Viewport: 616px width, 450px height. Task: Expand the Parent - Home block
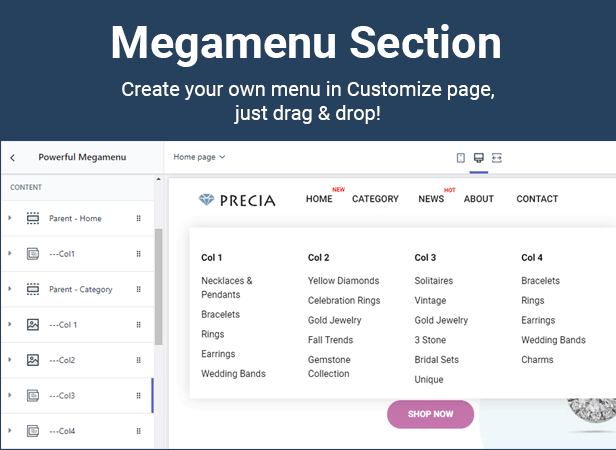pyautogui.click(x=10, y=218)
